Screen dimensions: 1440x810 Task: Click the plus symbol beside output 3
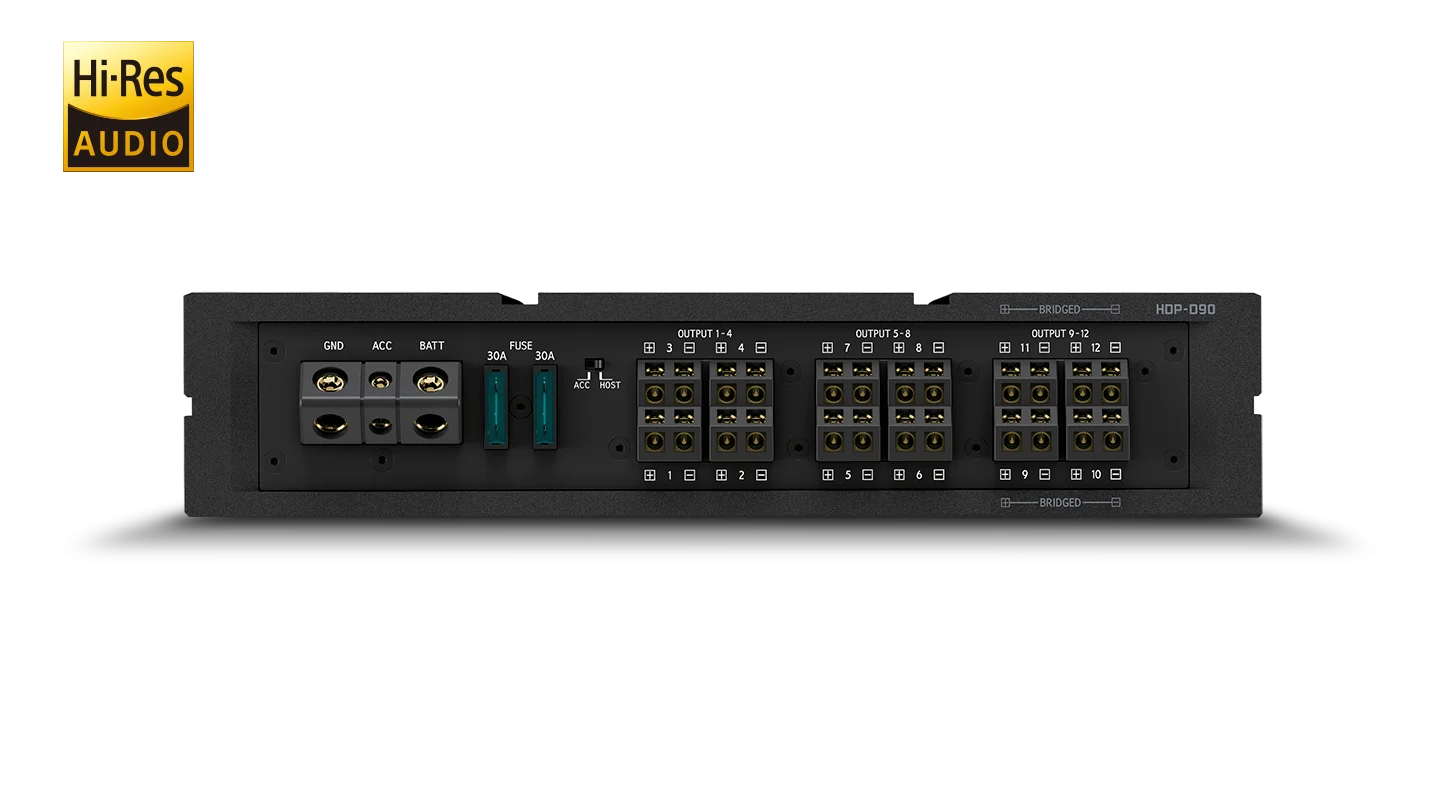tap(649, 348)
